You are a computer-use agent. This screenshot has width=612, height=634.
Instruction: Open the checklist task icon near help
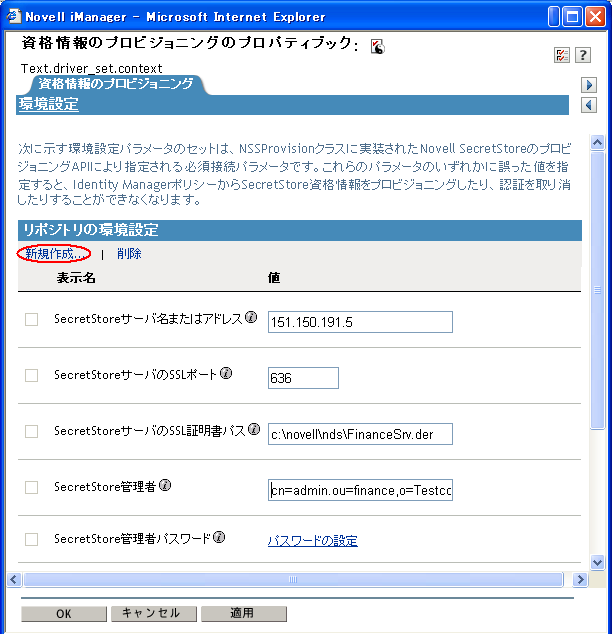[561, 55]
